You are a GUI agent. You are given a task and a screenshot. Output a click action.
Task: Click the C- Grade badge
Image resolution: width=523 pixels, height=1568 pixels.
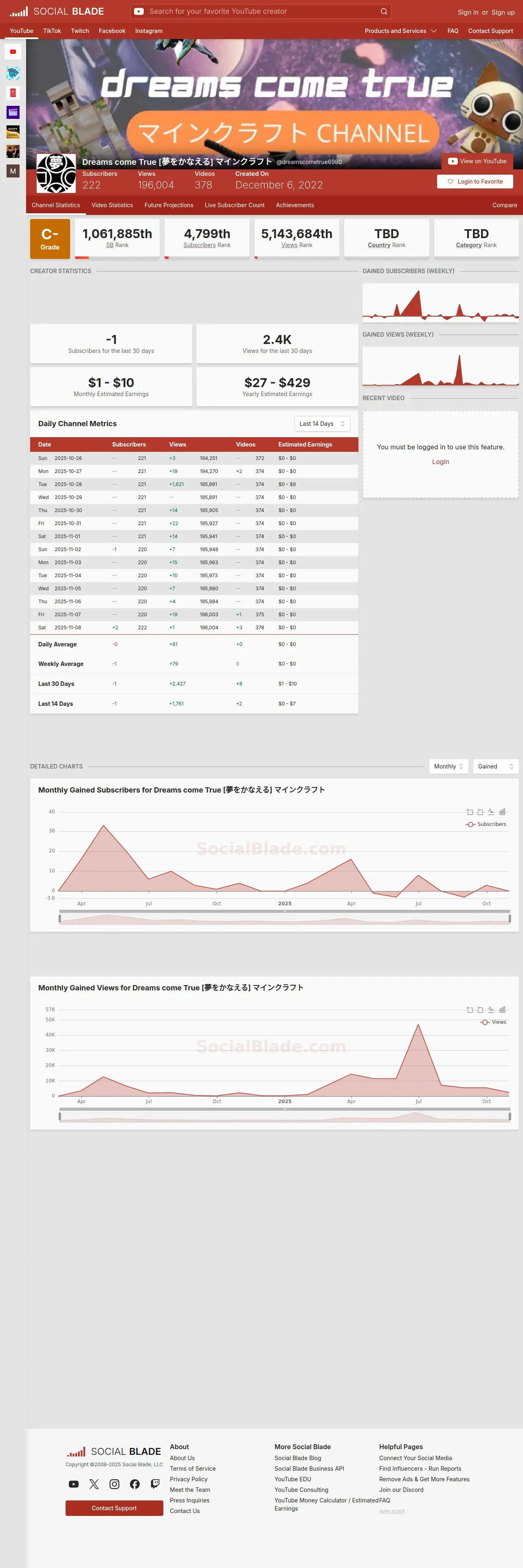(x=50, y=239)
